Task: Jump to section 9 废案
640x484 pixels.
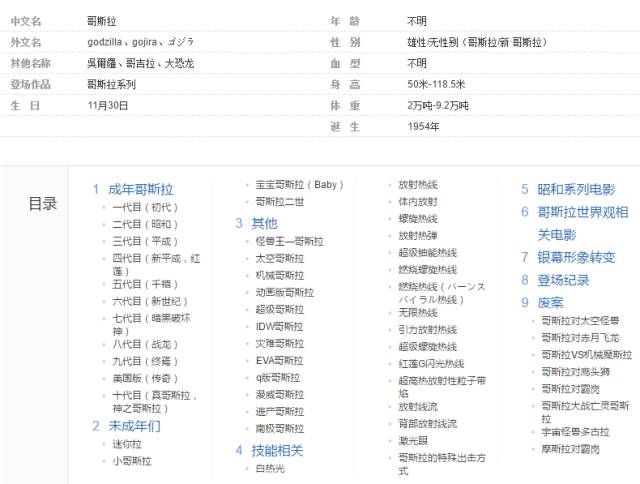Action: [x=550, y=303]
